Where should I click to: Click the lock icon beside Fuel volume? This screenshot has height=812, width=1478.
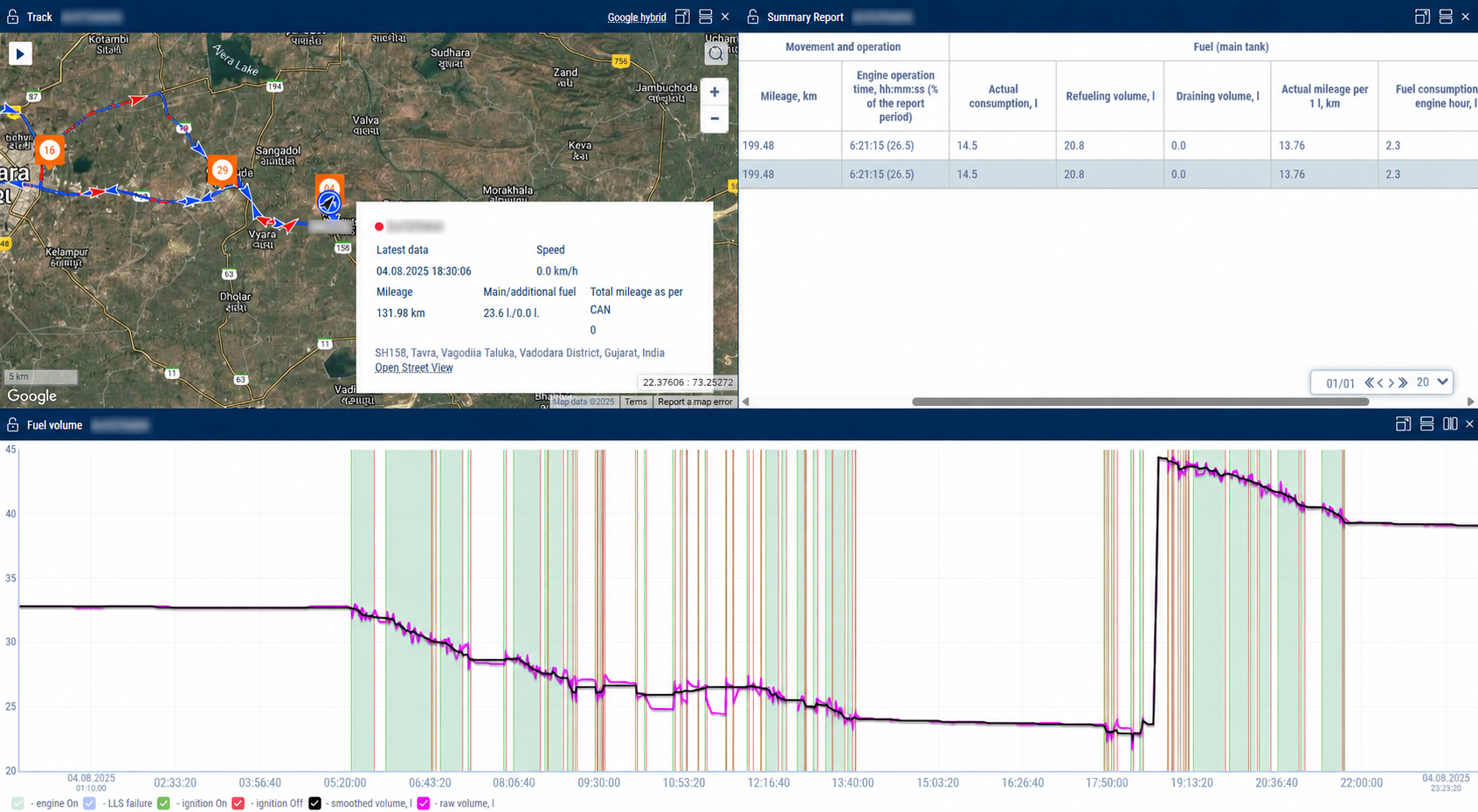(x=12, y=425)
